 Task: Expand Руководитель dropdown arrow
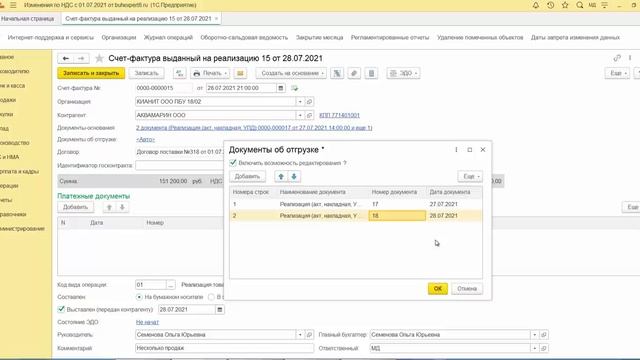click(x=300, y=334)
